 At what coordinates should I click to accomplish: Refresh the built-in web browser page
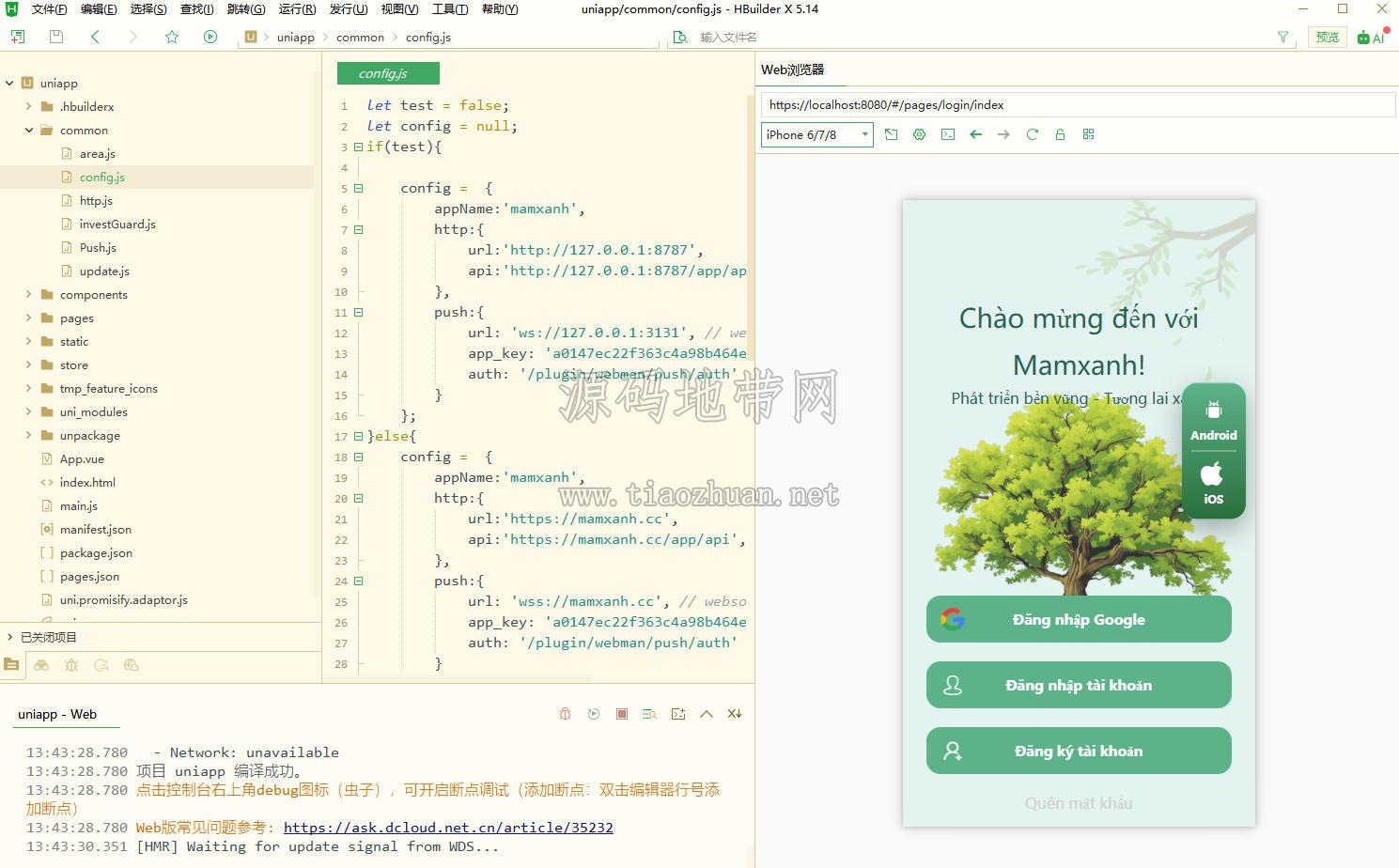tap(1032, 134)
